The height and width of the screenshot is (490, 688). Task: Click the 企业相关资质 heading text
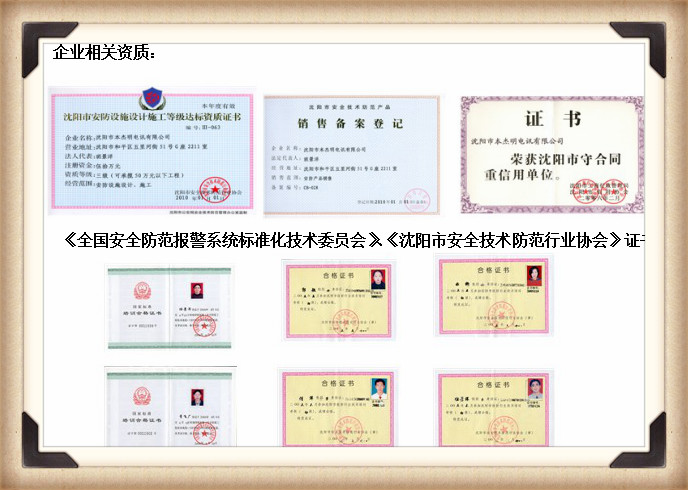pos(104,52)
